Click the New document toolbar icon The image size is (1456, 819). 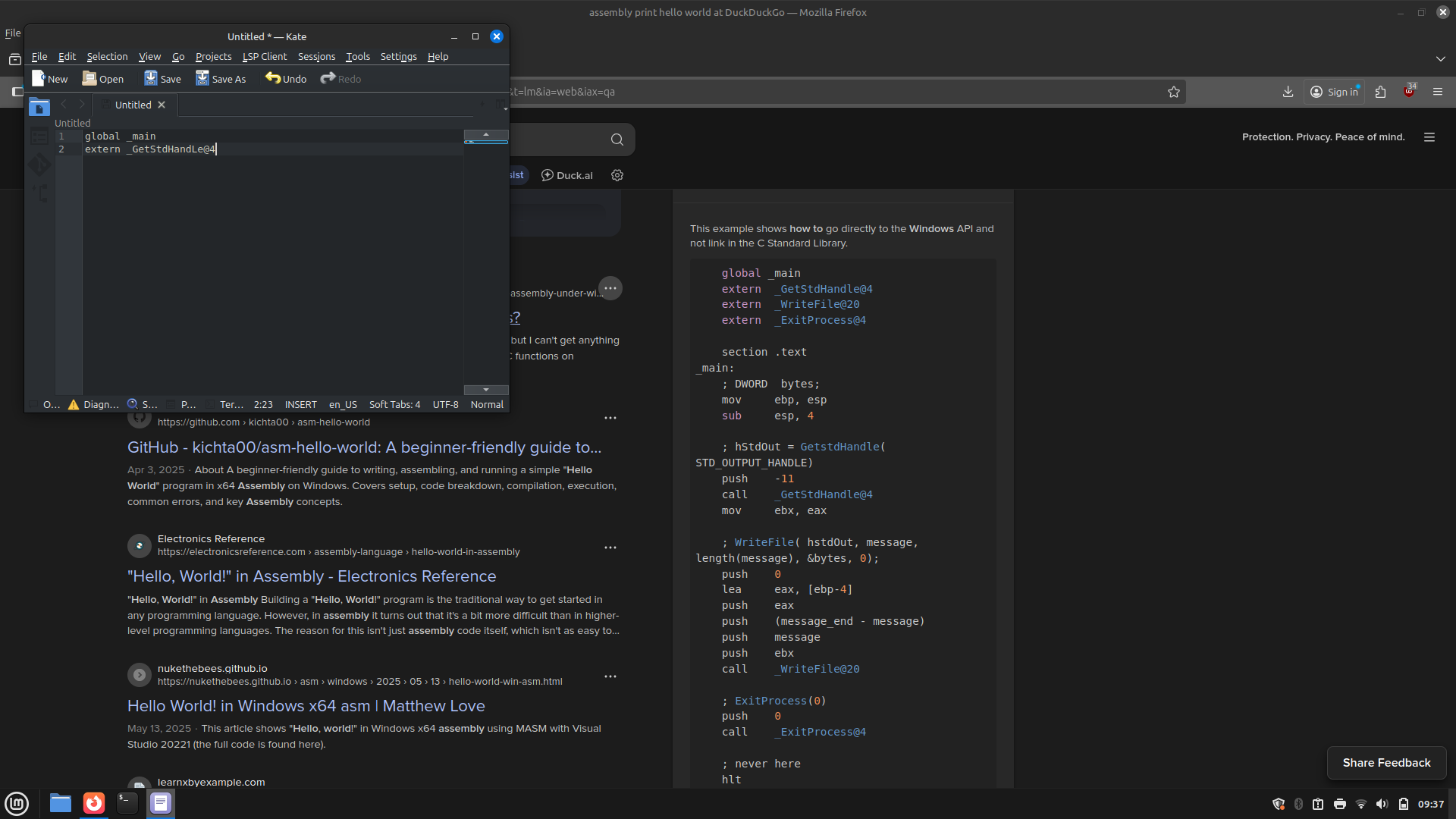[39, 79]
